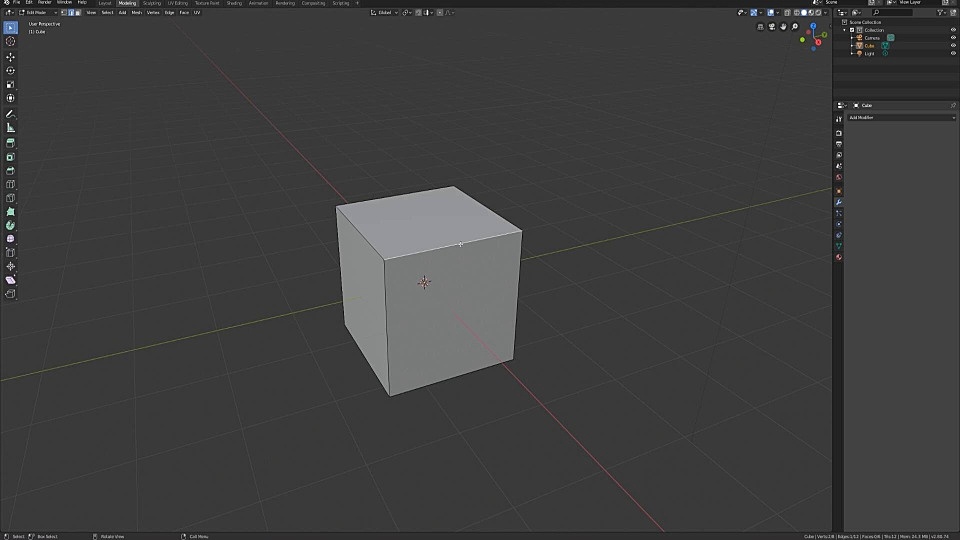The height and width of the screenshot is (540, 960).
Task: Open the Global transform orientation dropdown
Action: [384, 12]
